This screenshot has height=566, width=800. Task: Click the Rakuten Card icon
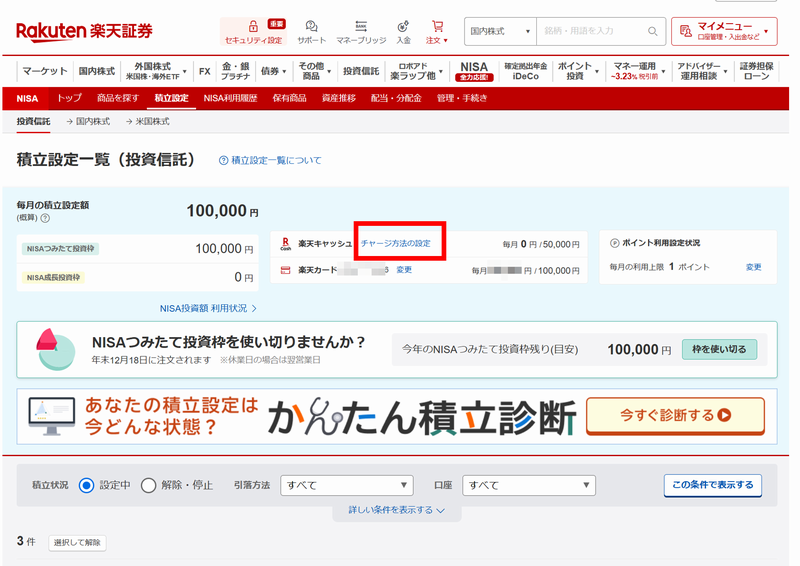[286, 270]
